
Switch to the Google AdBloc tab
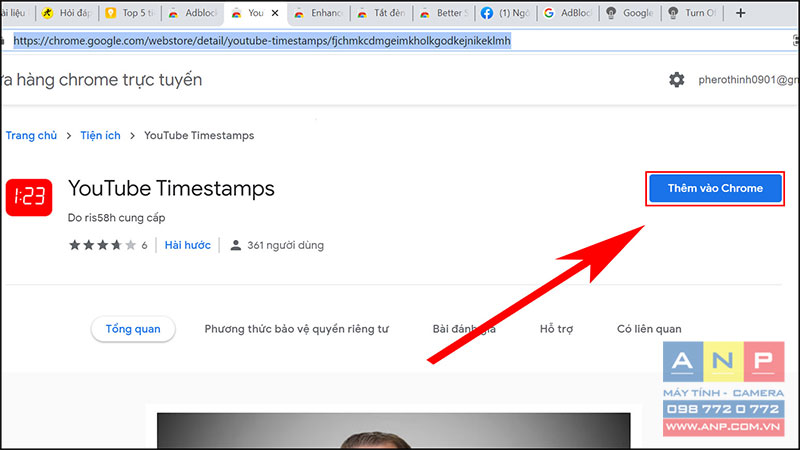[x=568, y=13]
